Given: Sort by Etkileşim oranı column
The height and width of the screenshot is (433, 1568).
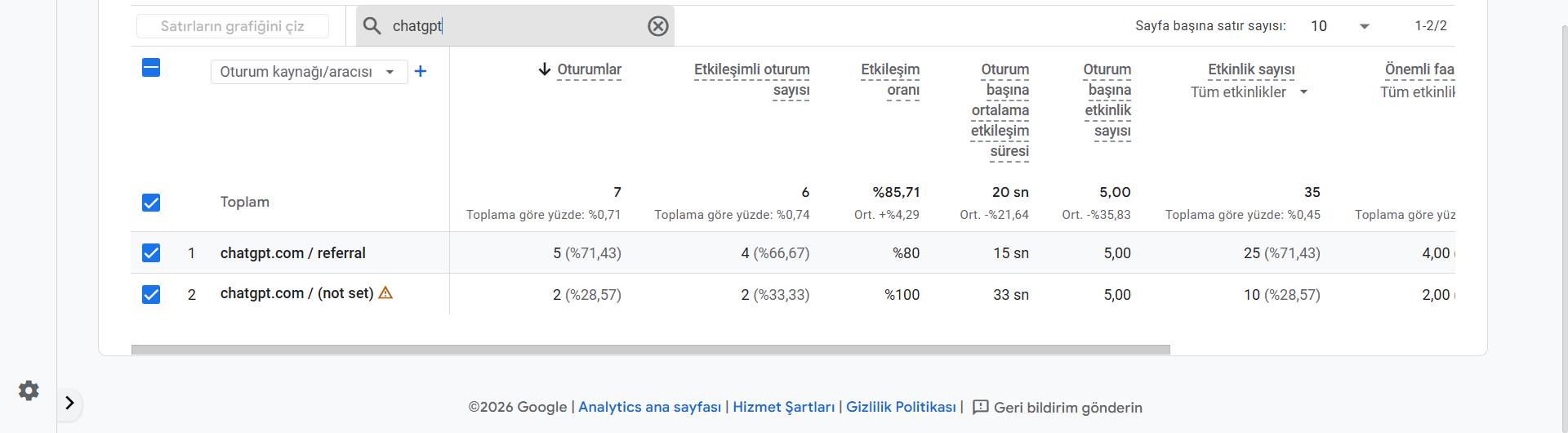Looking at the screenshot, I should 890,79.
